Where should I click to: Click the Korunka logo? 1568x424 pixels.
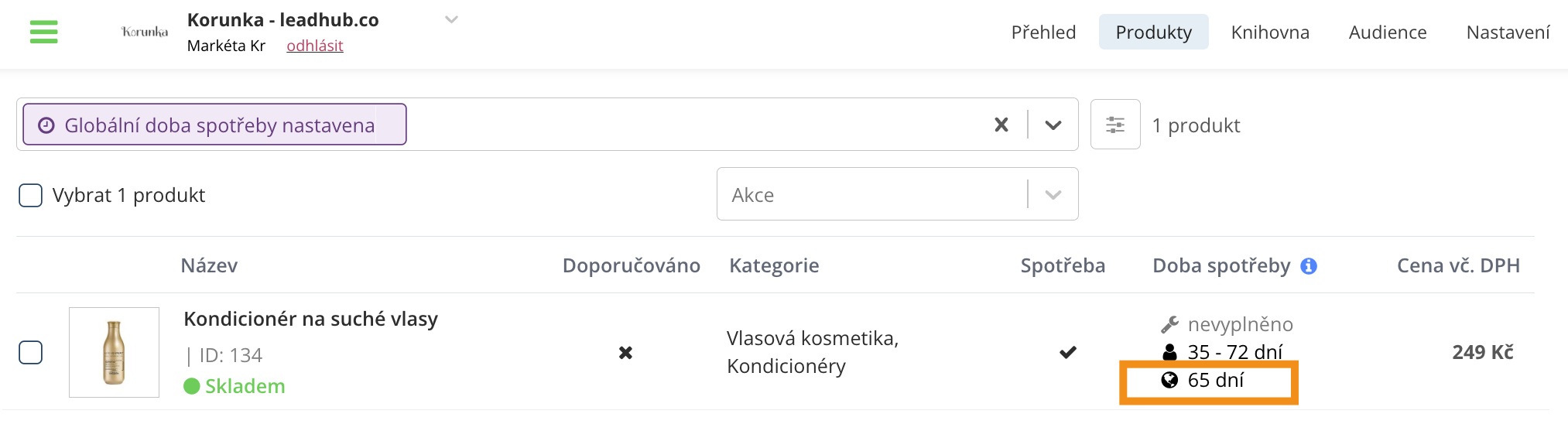(145, 32)
